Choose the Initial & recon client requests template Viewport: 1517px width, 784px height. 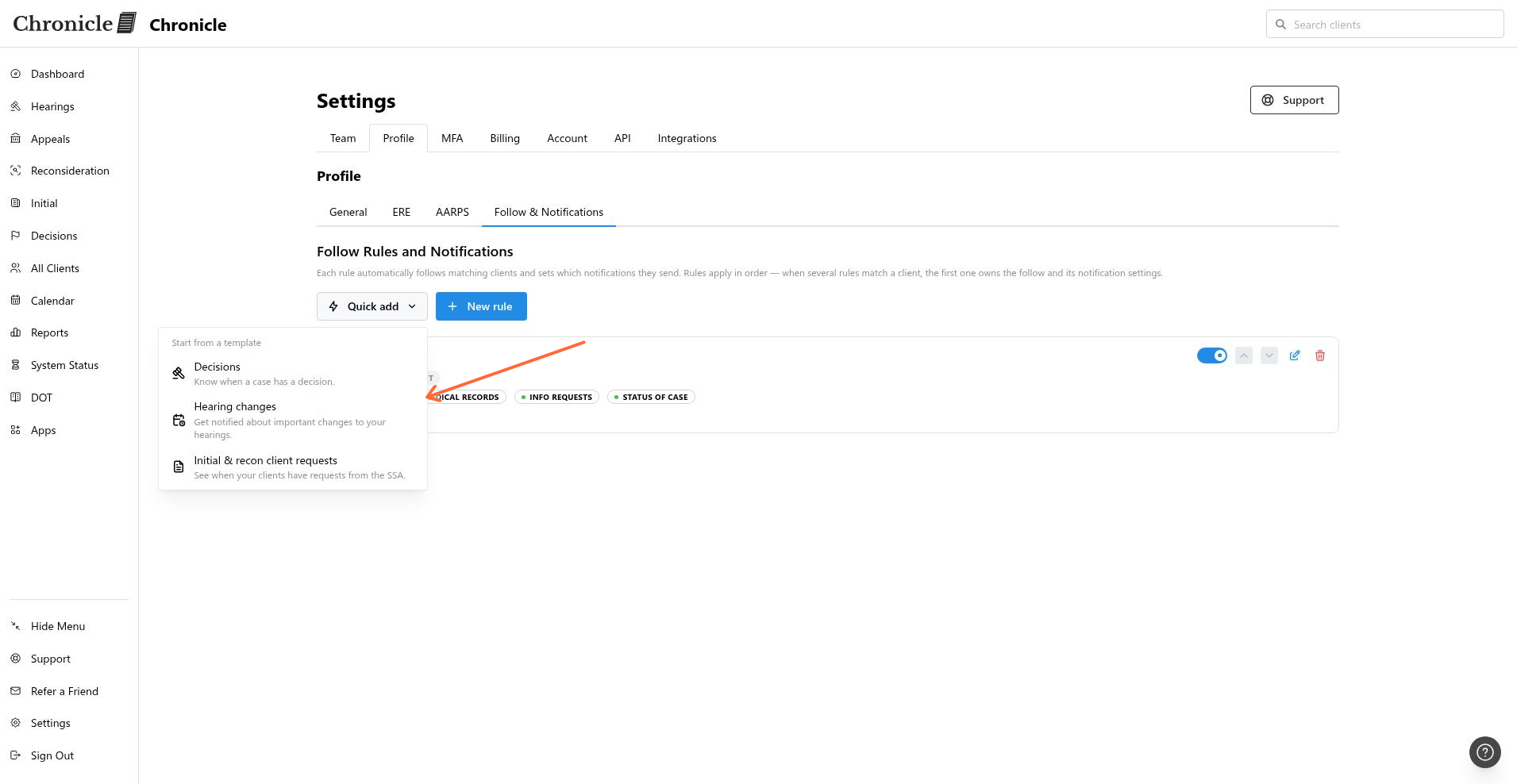293,467
